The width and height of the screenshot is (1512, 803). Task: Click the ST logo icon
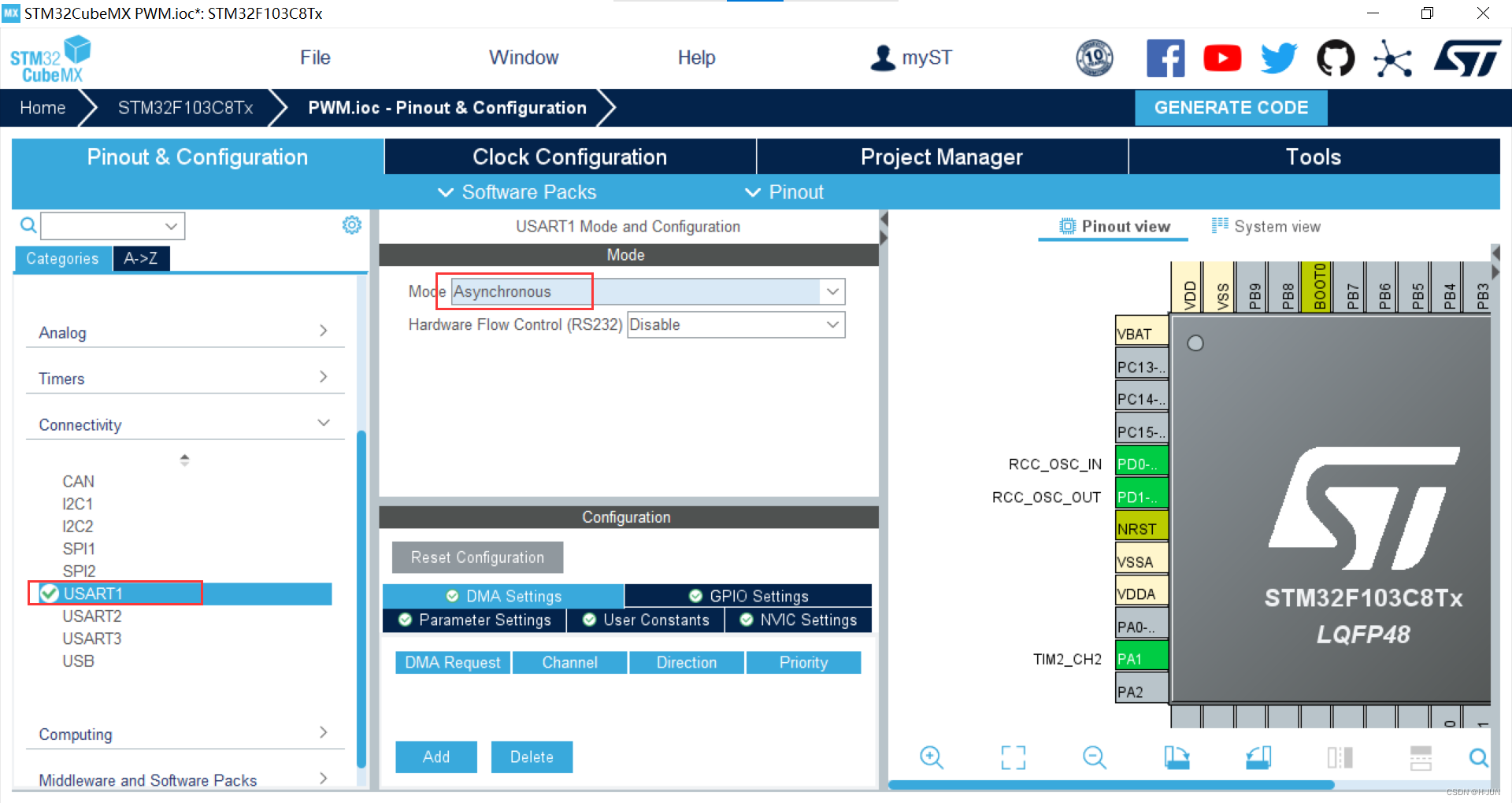1467,58
